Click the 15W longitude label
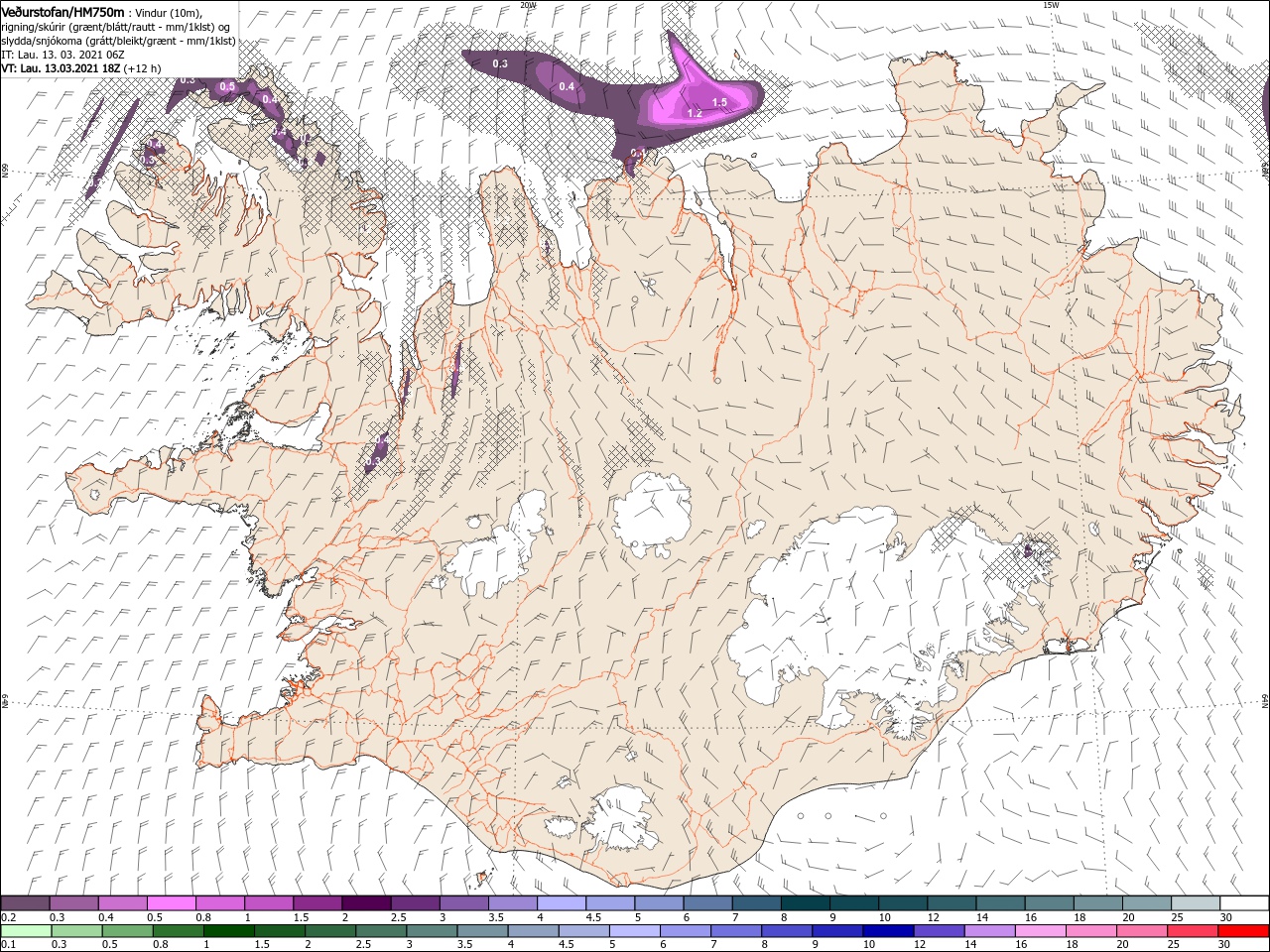Image resolution: width=1270 pixels, height=952 pixels. (x=1052, y=5)
